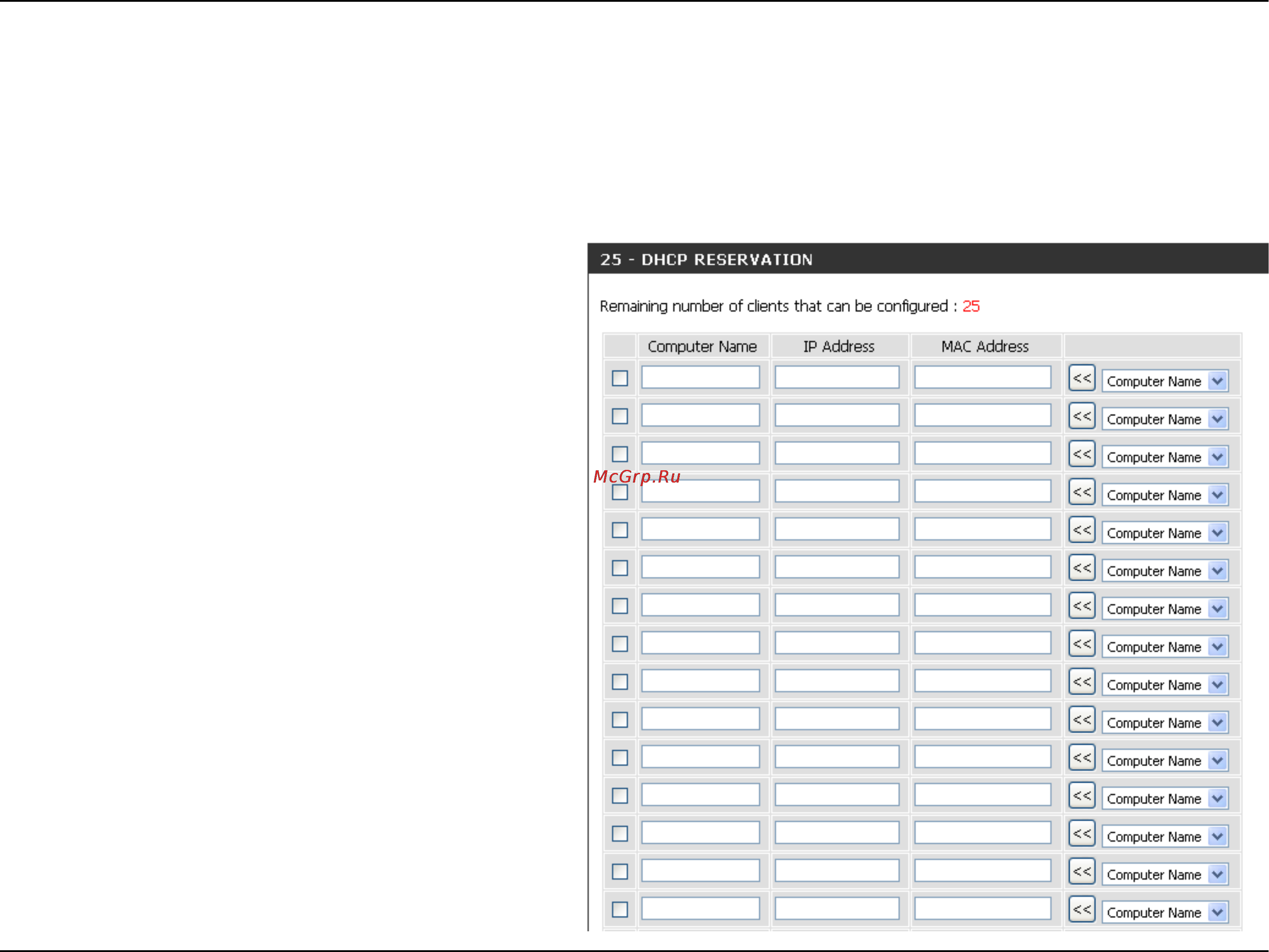Click the Computer Name column header
The image size is (1269, 952).
click(x=702, y=347)
